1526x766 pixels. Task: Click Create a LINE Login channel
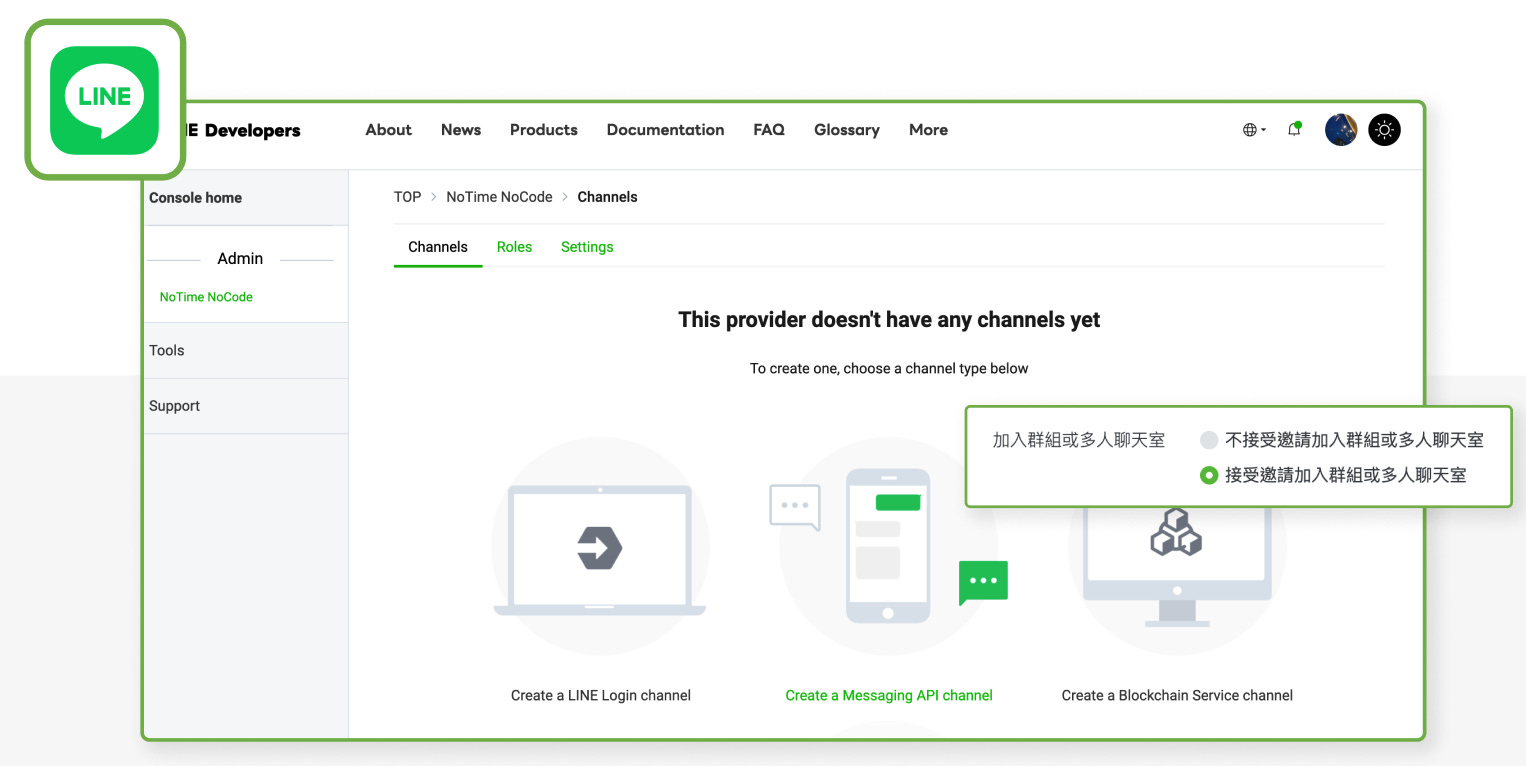601,695
